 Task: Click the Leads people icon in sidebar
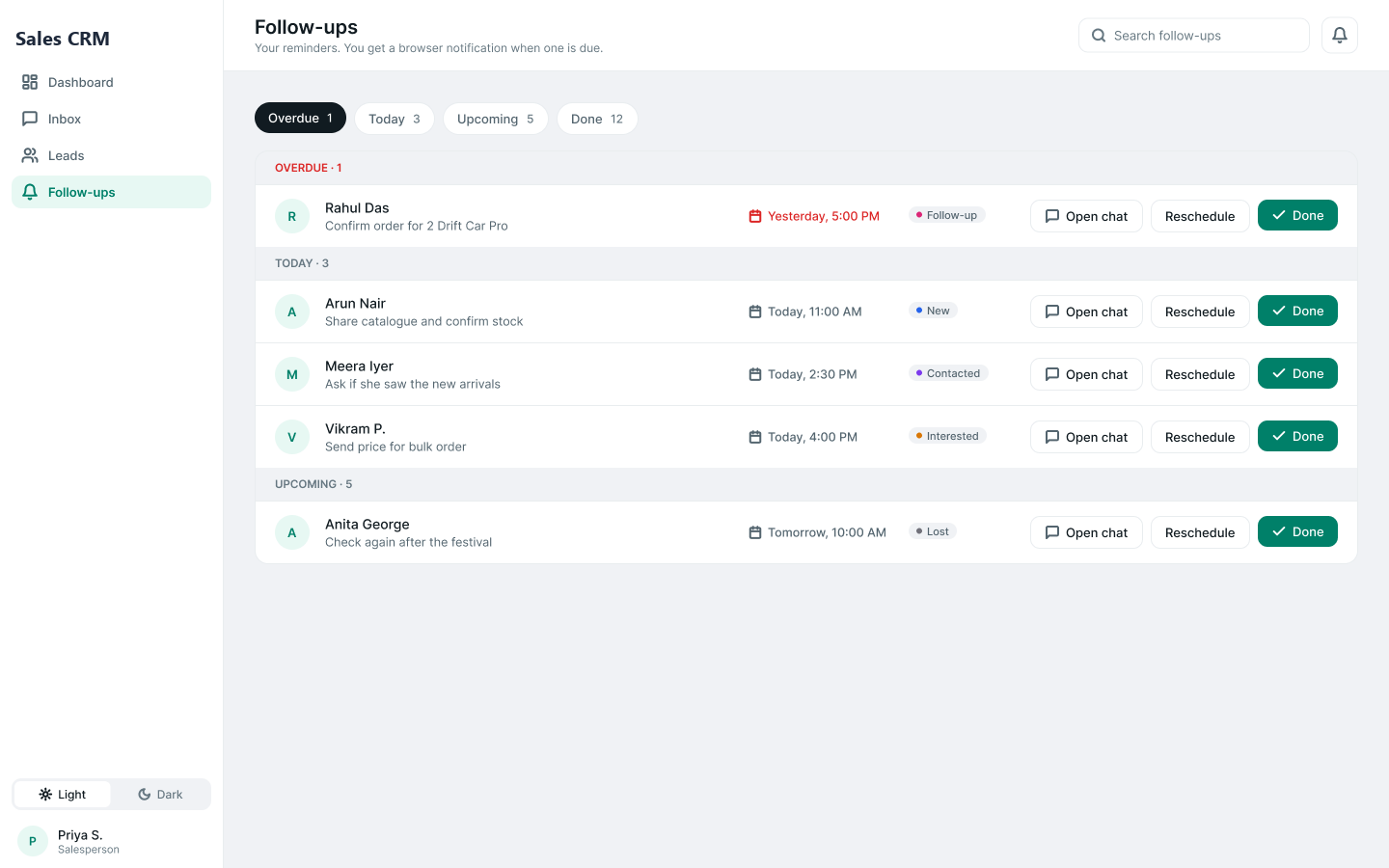tap(30, 155)
